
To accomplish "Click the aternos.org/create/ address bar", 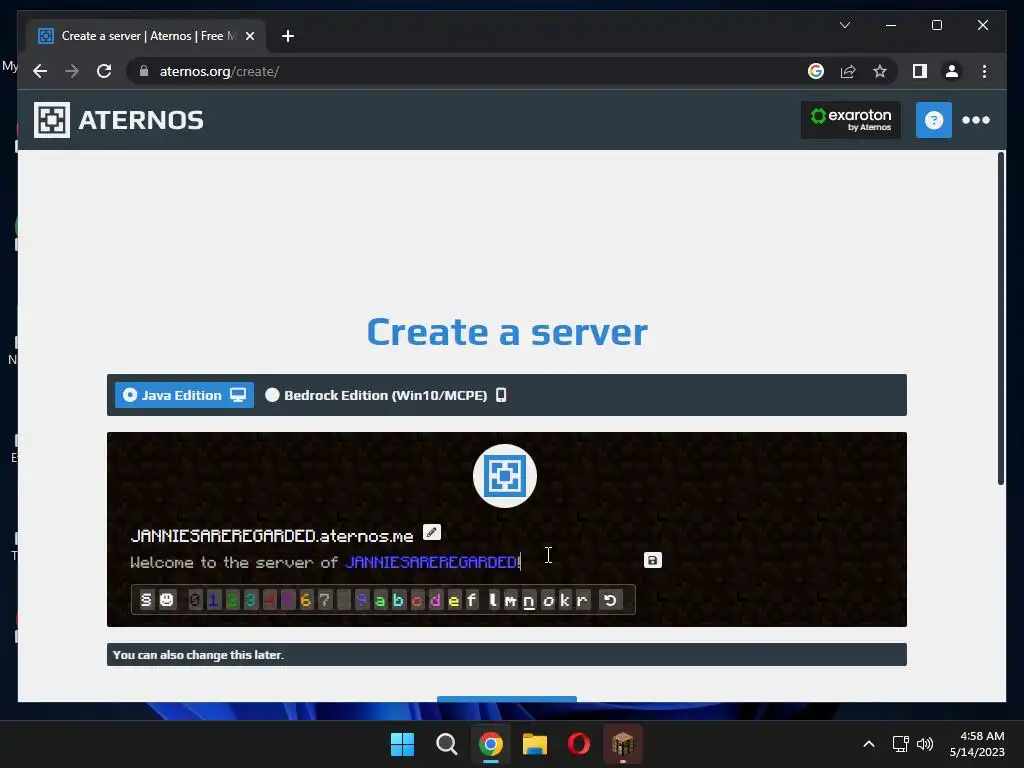I will coord(470,71).
